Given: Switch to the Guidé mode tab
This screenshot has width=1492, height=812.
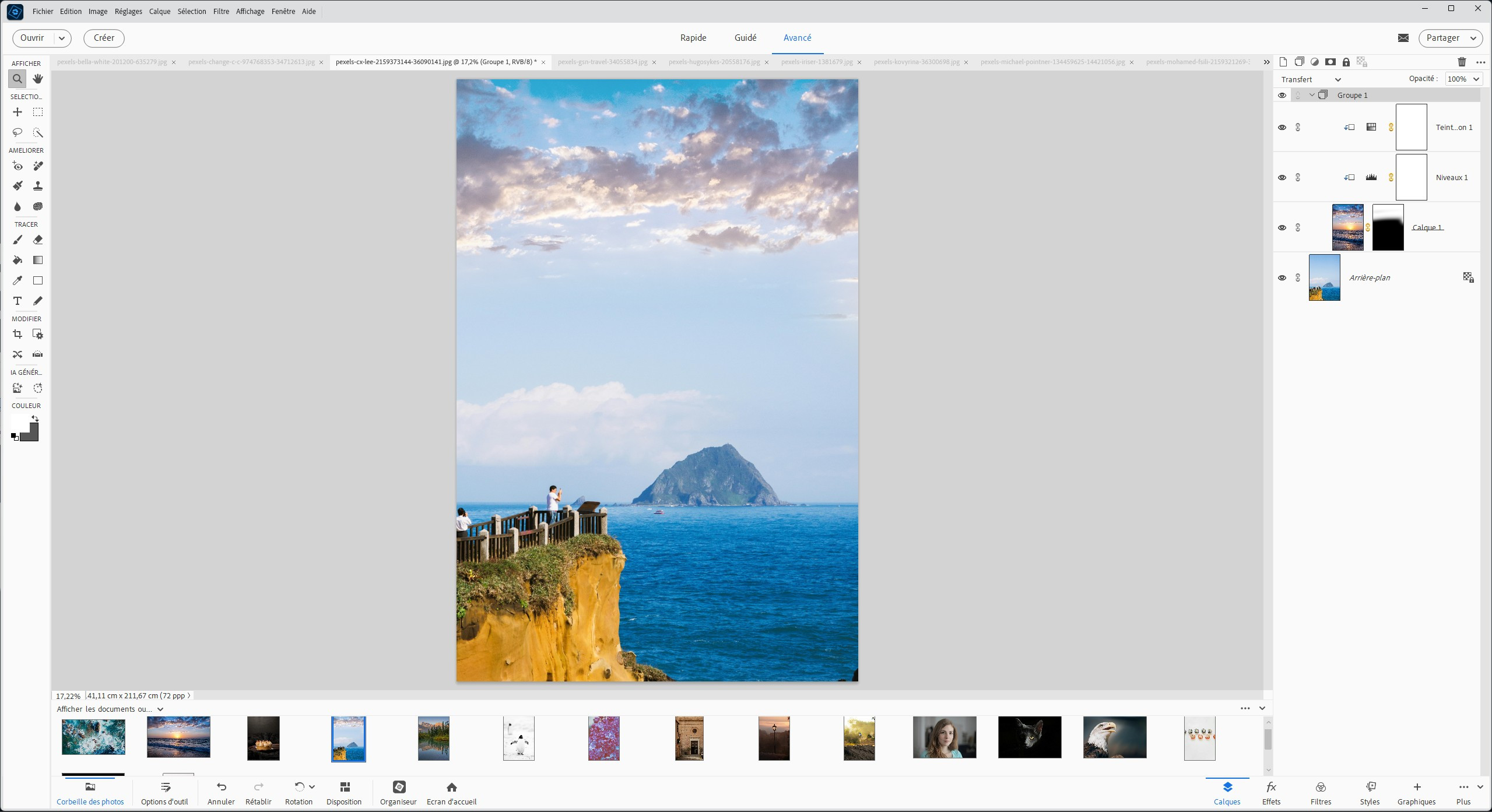Looking at the screenshot, I should 745,38.
